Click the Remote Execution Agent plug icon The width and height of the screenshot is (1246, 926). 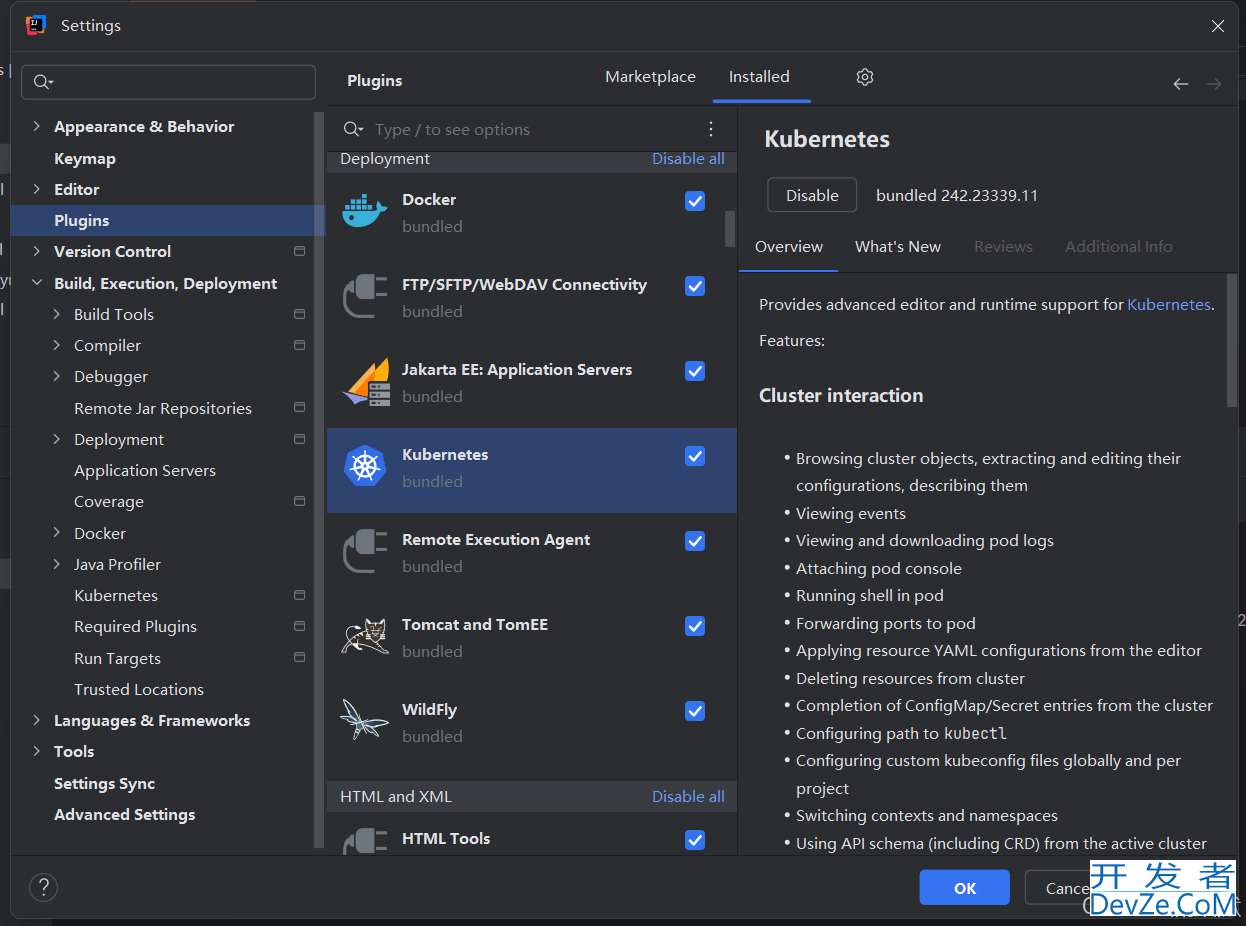[365, 552]
